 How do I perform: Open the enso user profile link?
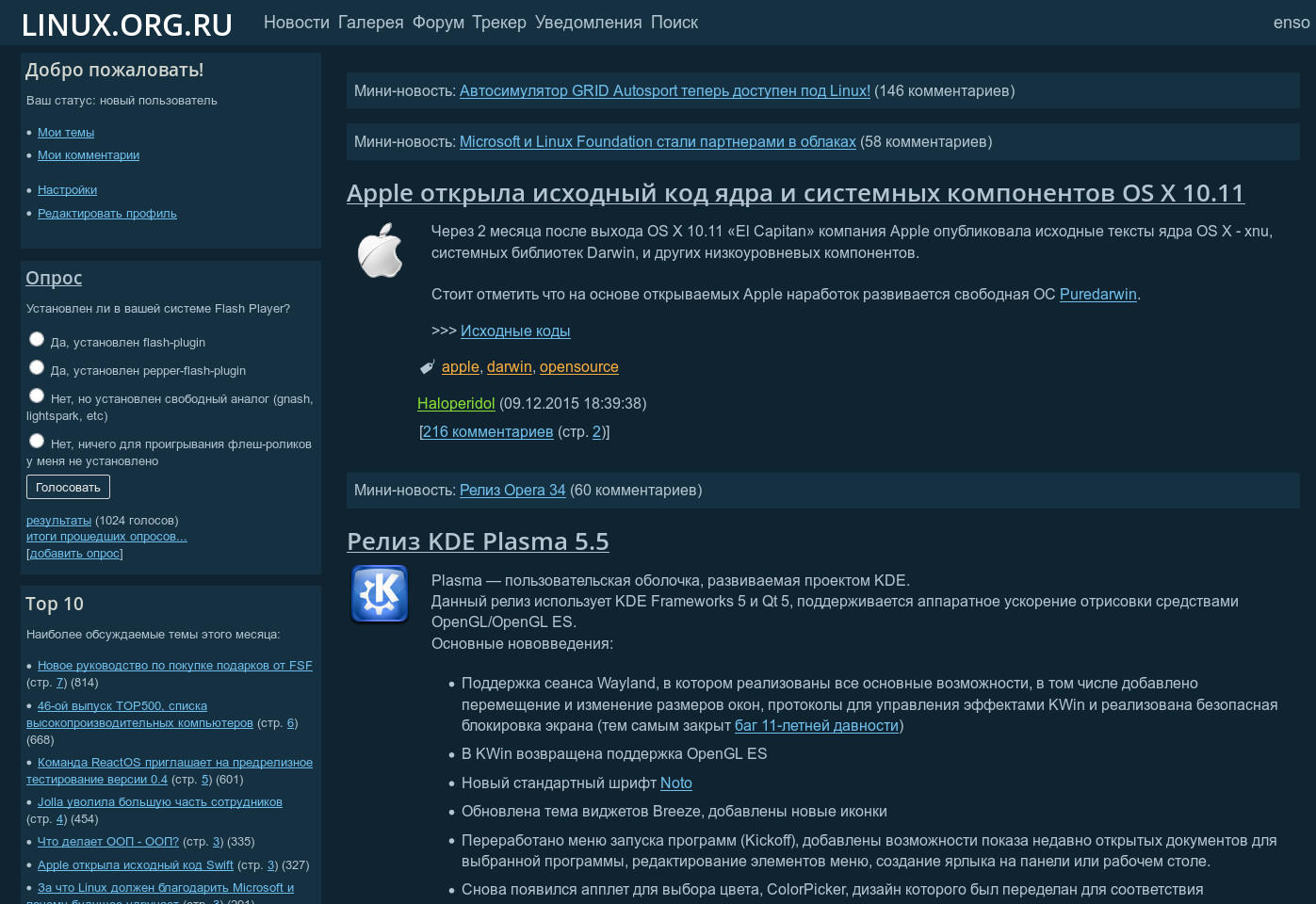(x=1292, y=23)
